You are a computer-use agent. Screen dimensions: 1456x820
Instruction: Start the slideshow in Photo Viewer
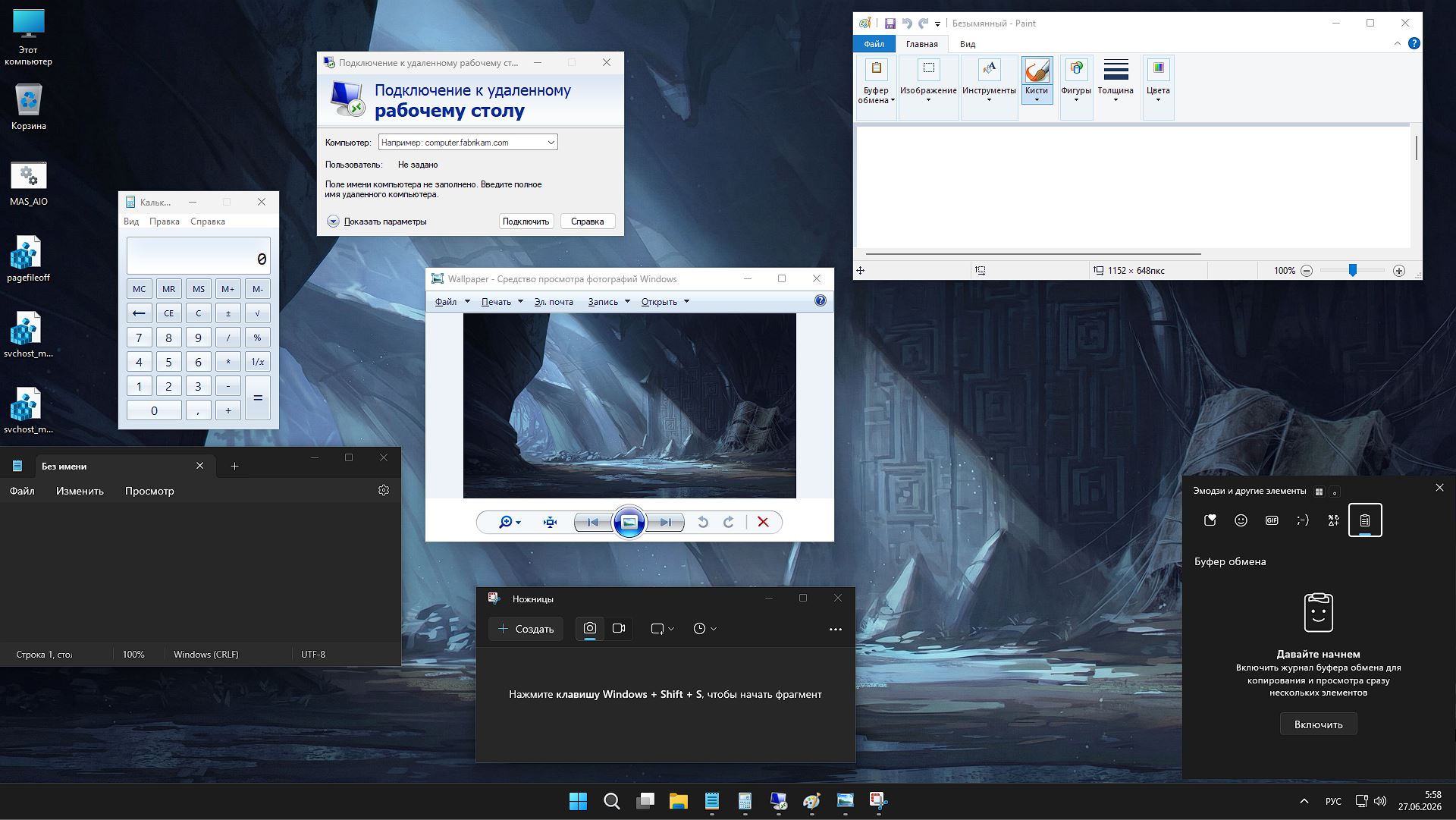point(629,522)
